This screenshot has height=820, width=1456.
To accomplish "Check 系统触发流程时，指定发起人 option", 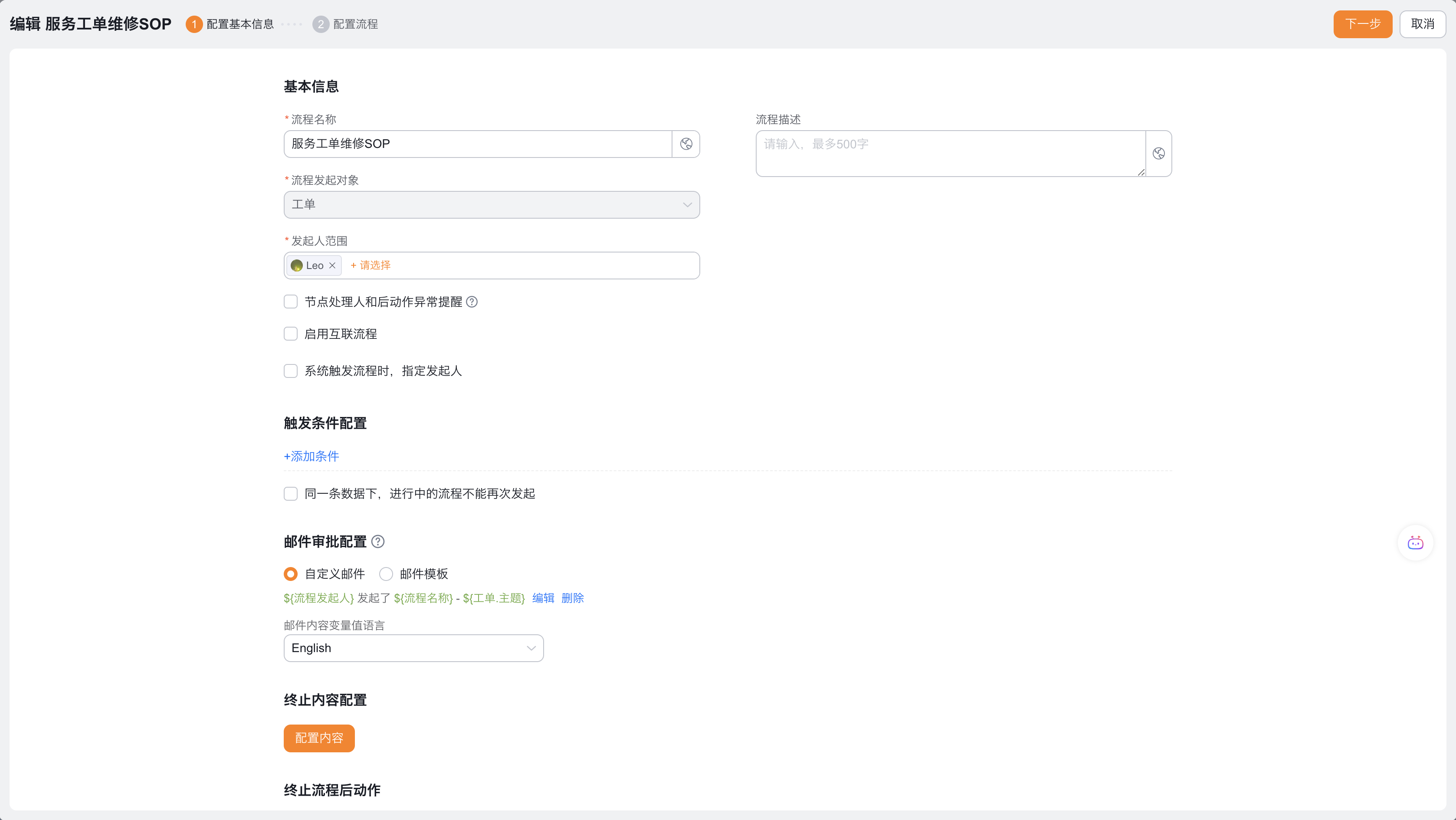I will (291, 371).
